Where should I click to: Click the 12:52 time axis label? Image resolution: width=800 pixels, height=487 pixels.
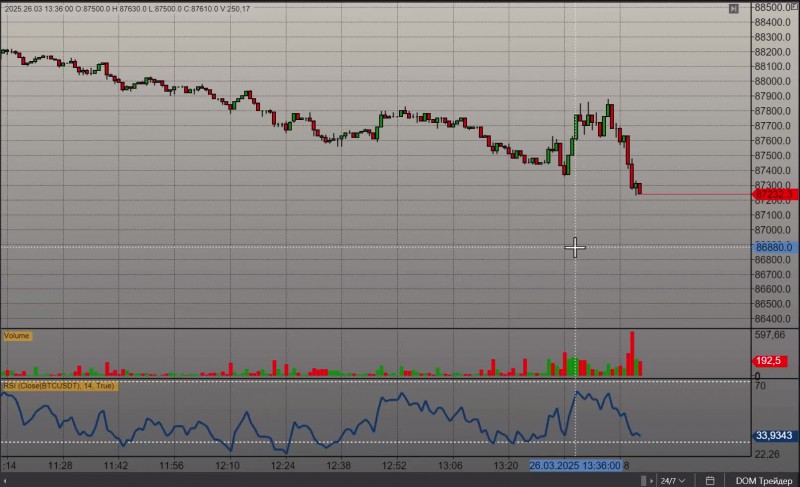point(394,466)
